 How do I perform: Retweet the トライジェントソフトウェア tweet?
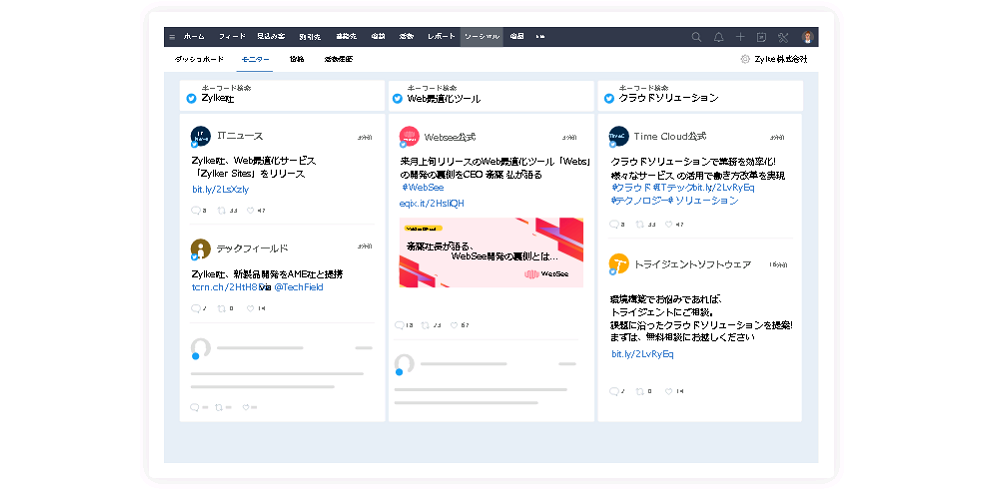point(640,391)
